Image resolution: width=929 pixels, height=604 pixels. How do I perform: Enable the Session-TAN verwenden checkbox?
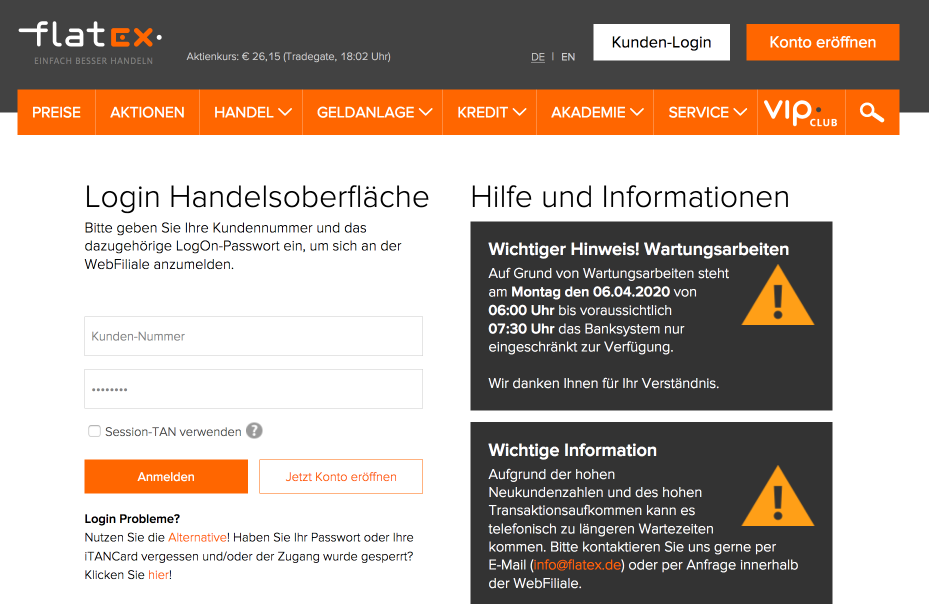[94, 431]
